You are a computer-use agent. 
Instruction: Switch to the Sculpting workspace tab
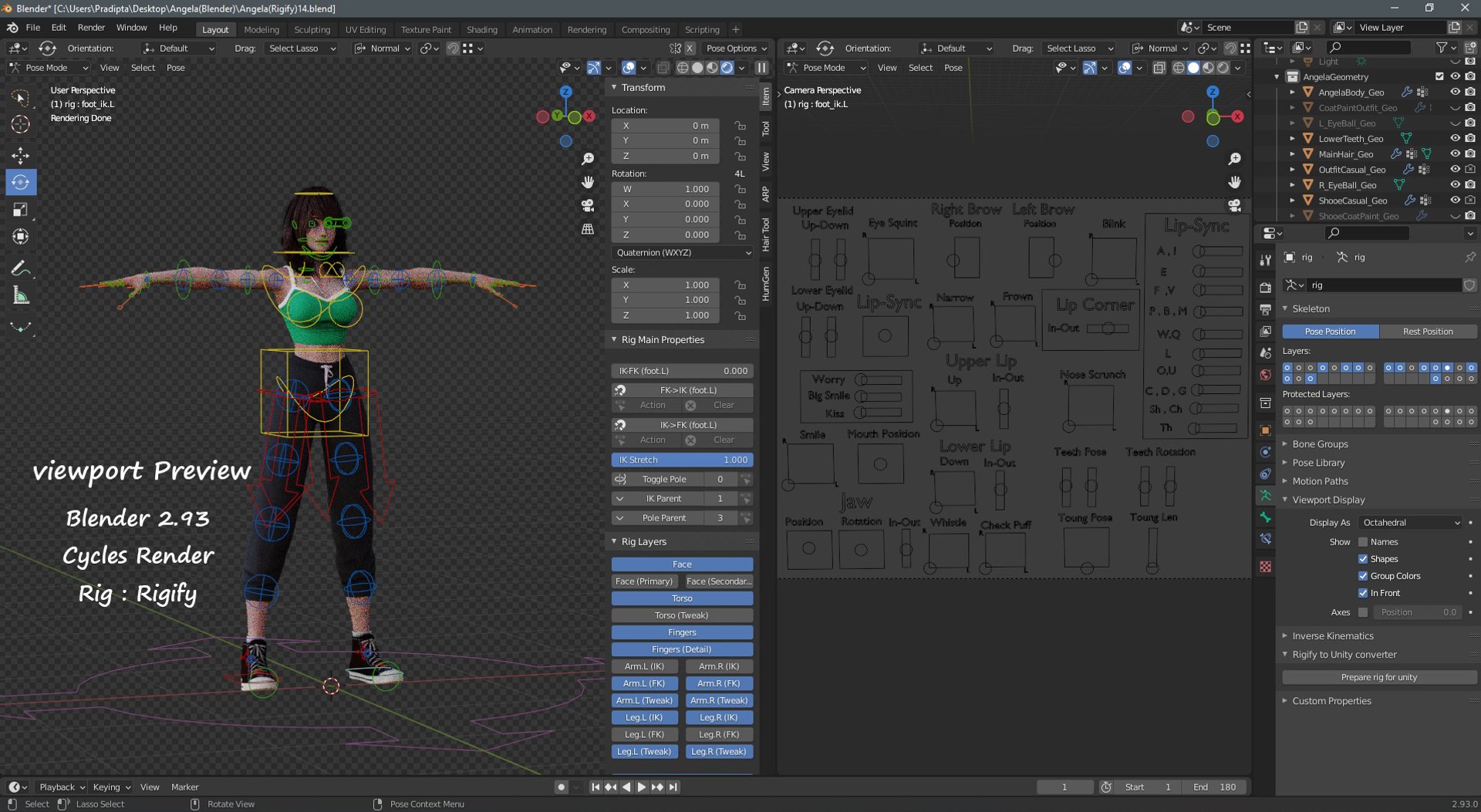tap(312, 29)
